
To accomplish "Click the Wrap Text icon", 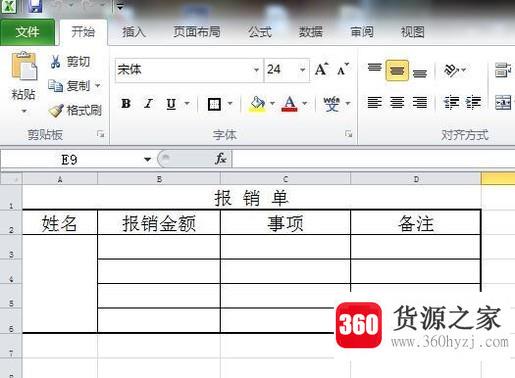I will 503,70.
